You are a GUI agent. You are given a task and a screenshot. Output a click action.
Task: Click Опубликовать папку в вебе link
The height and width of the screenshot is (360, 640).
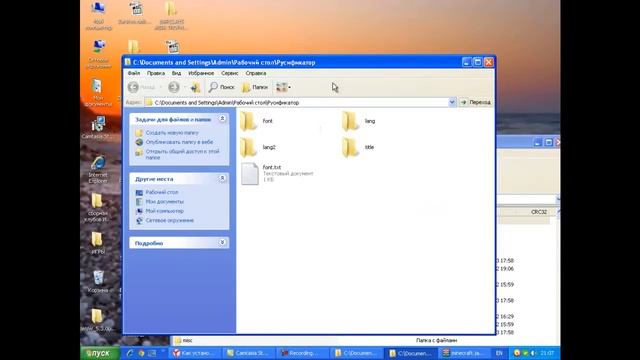pos(179,142)
